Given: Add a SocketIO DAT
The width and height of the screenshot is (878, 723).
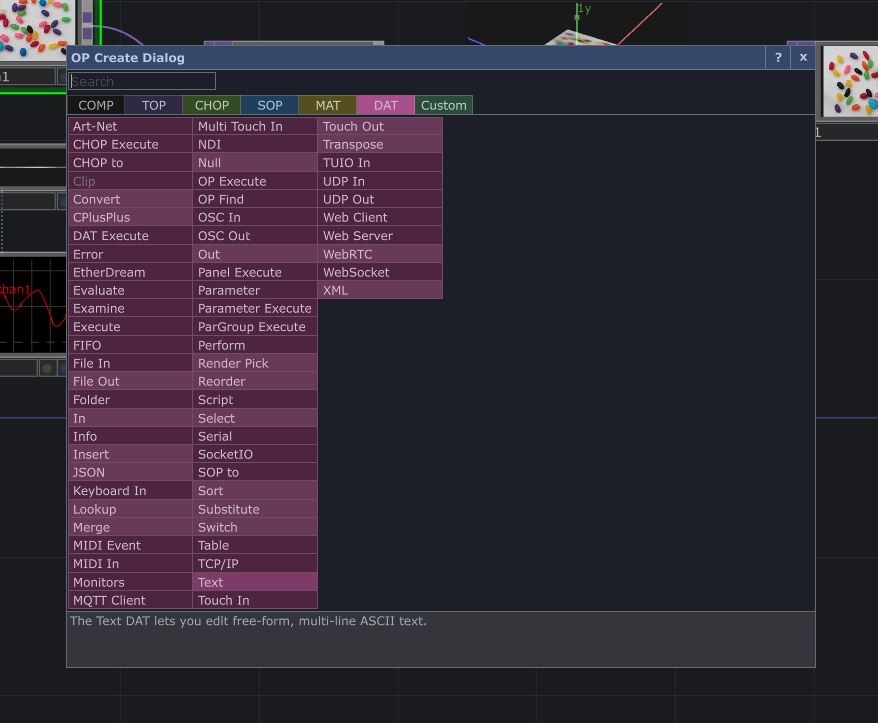Looking at the screenshot, I should click(x=255, y=455).
